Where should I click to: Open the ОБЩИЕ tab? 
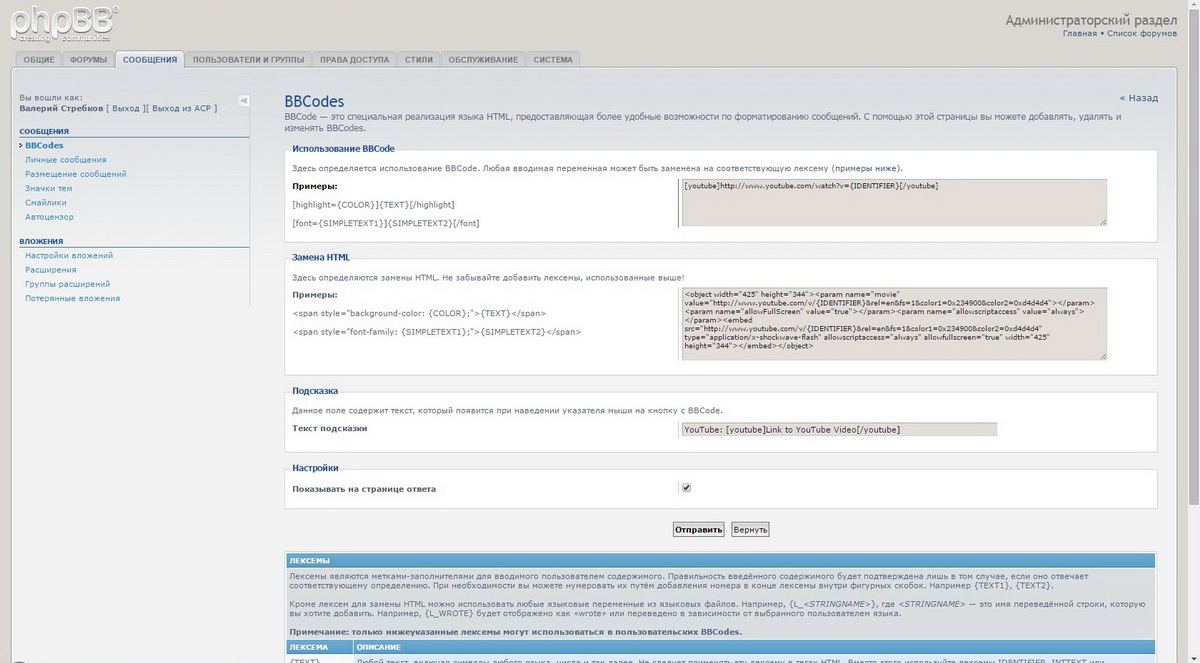tap(39, 60)
